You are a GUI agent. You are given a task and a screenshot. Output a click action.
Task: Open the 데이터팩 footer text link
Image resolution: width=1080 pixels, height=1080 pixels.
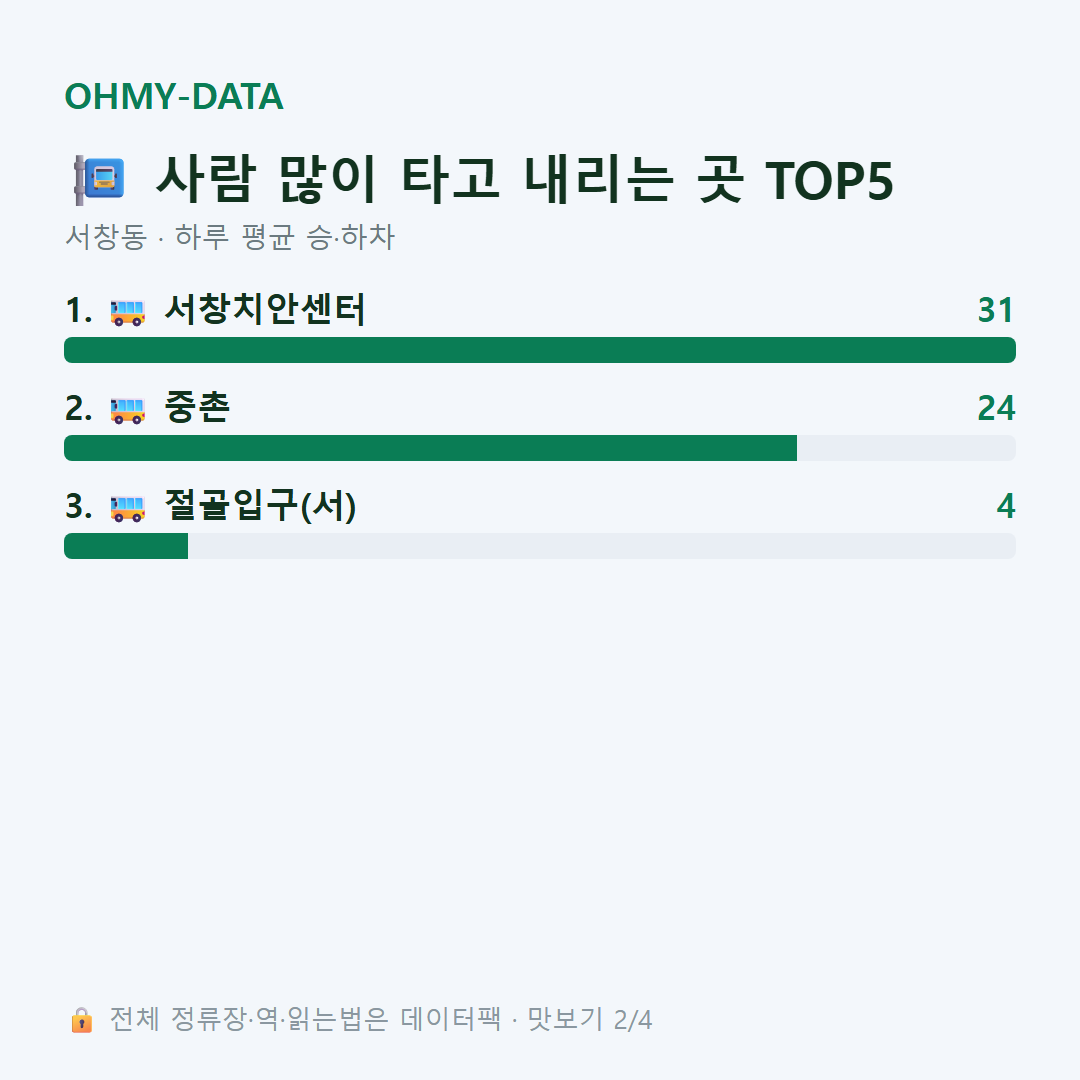(451, 1019)
